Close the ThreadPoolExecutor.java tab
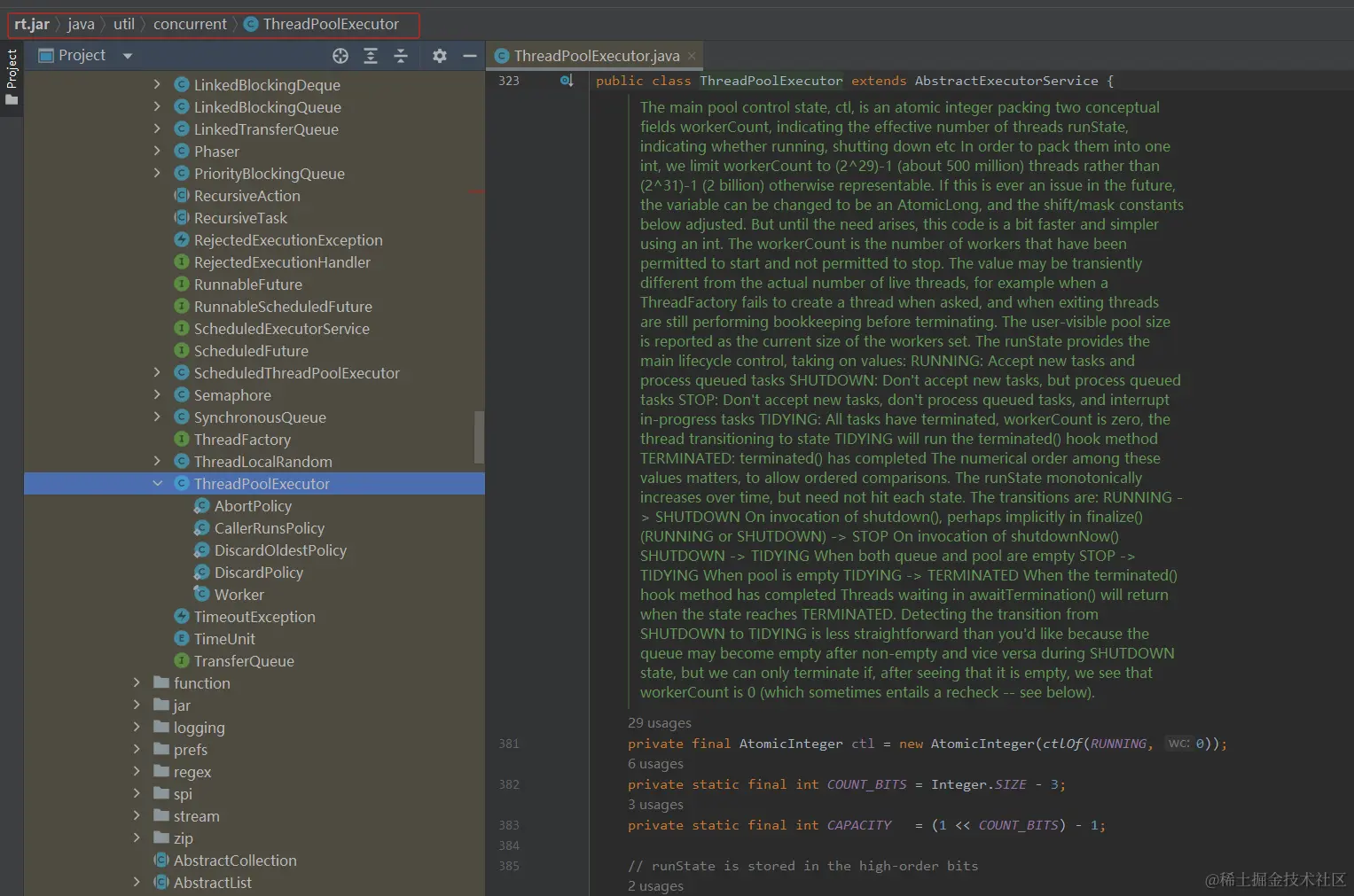This screenshot has width=1354, height=896. click(692, 56)
